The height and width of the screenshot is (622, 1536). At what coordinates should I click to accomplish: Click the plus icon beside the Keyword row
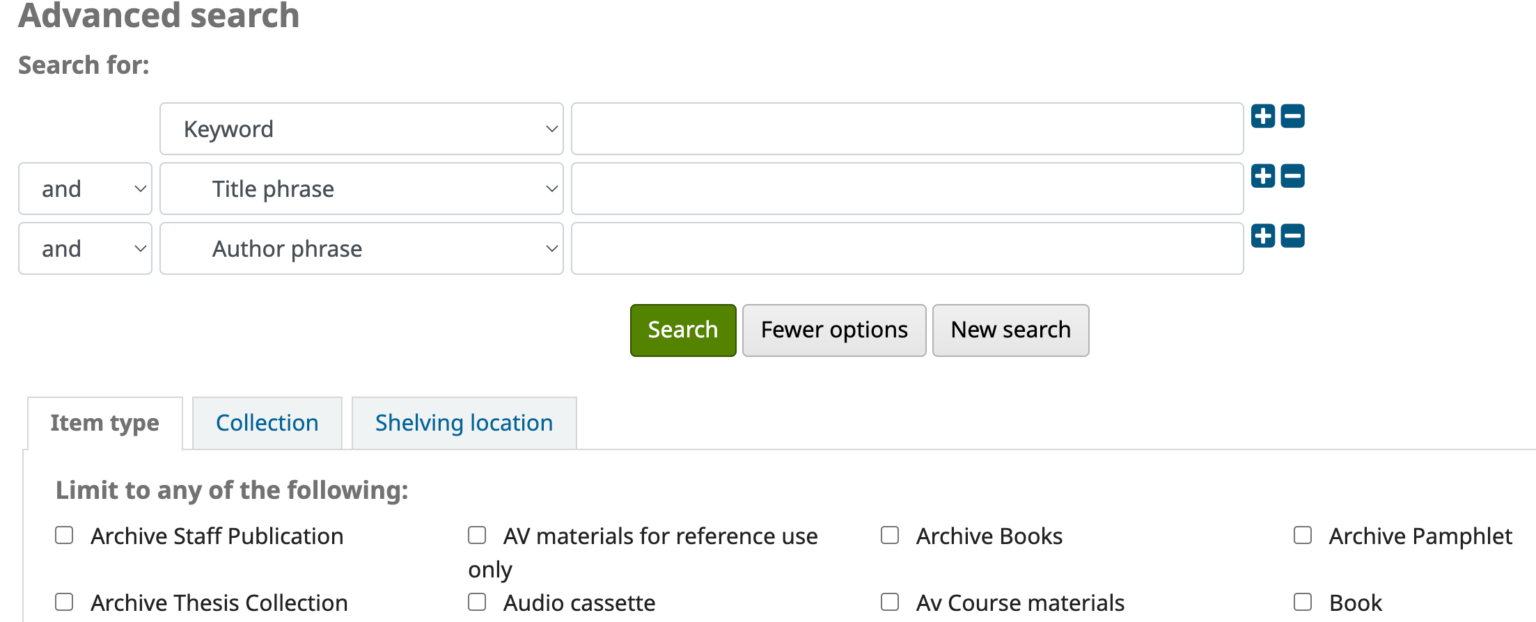point(1262,116)
